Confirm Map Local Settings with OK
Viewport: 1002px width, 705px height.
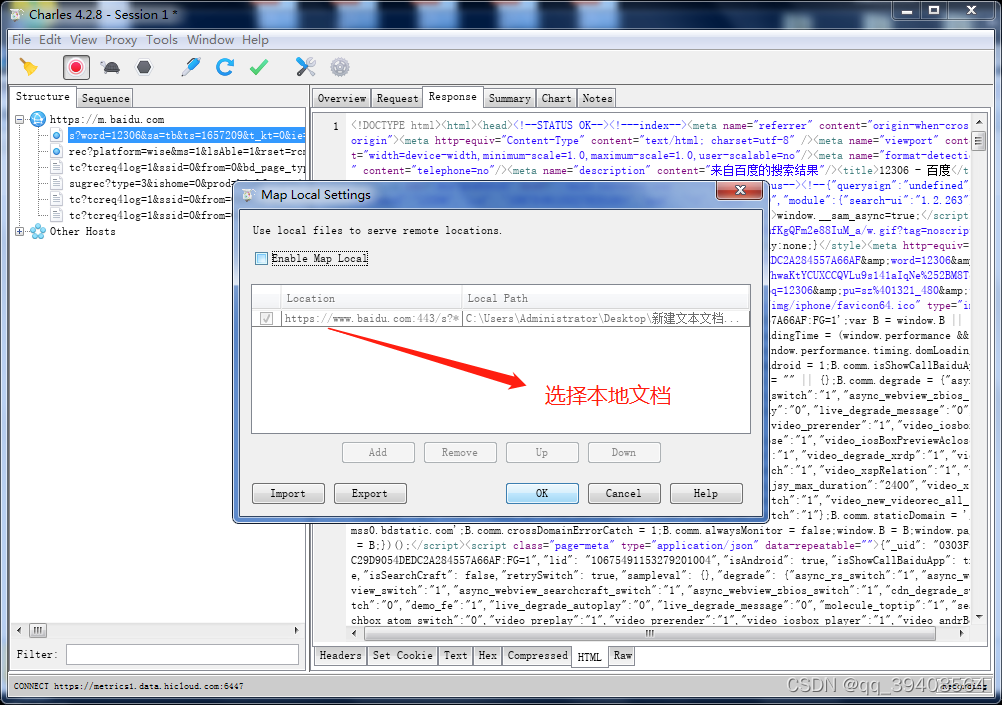(542, 493)
